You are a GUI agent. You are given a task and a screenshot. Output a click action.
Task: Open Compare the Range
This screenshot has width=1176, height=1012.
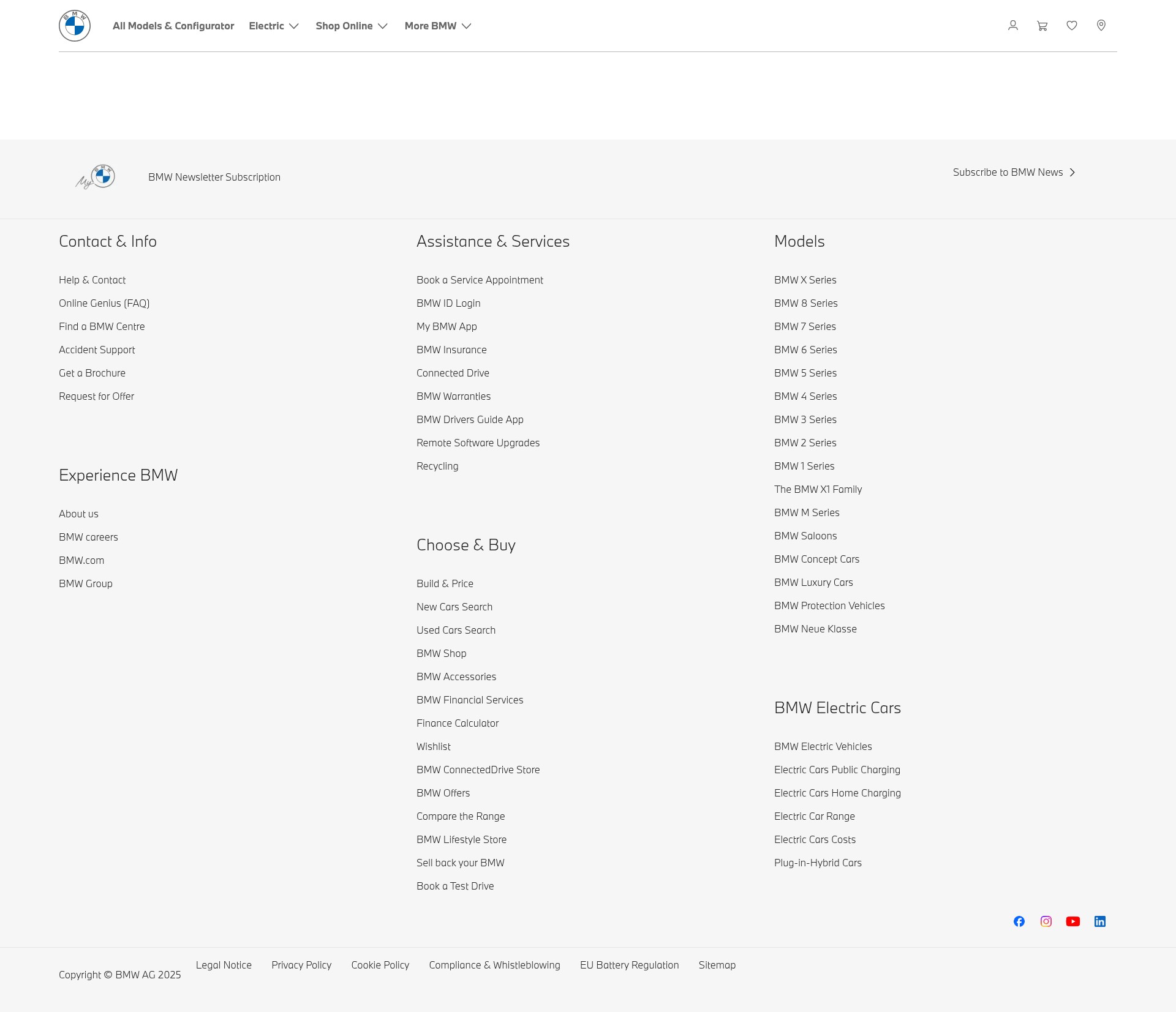pos(461,816)
